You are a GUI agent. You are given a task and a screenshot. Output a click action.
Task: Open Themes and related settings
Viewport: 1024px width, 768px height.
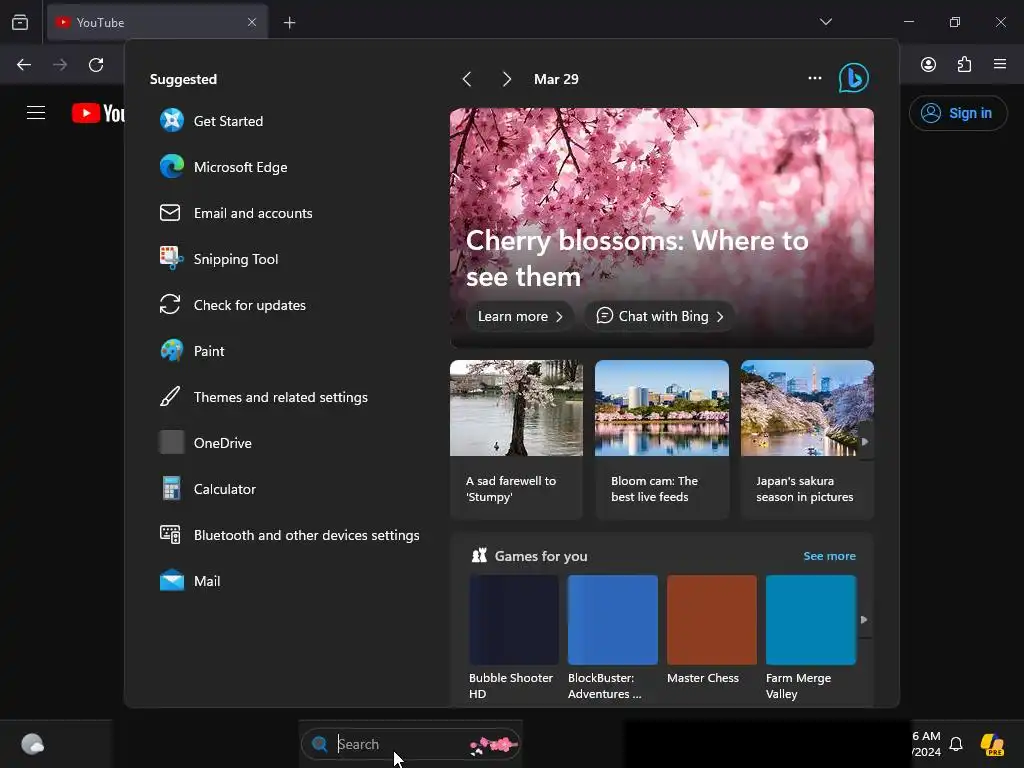point(264,397)
